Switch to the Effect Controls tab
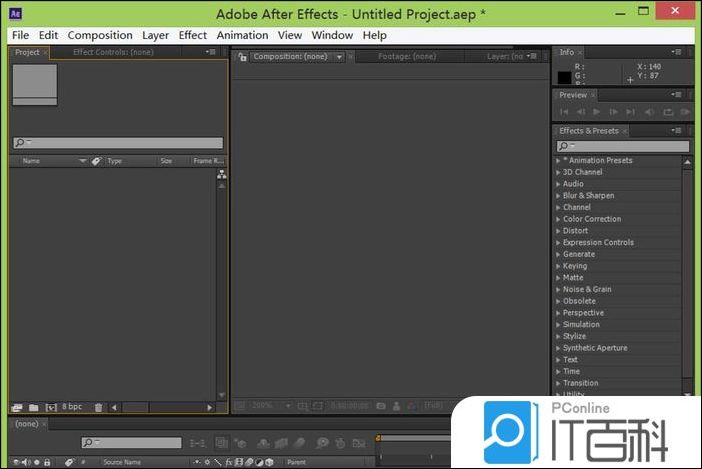This screenshot has height=469, width=702. click(x=112, y=52)
